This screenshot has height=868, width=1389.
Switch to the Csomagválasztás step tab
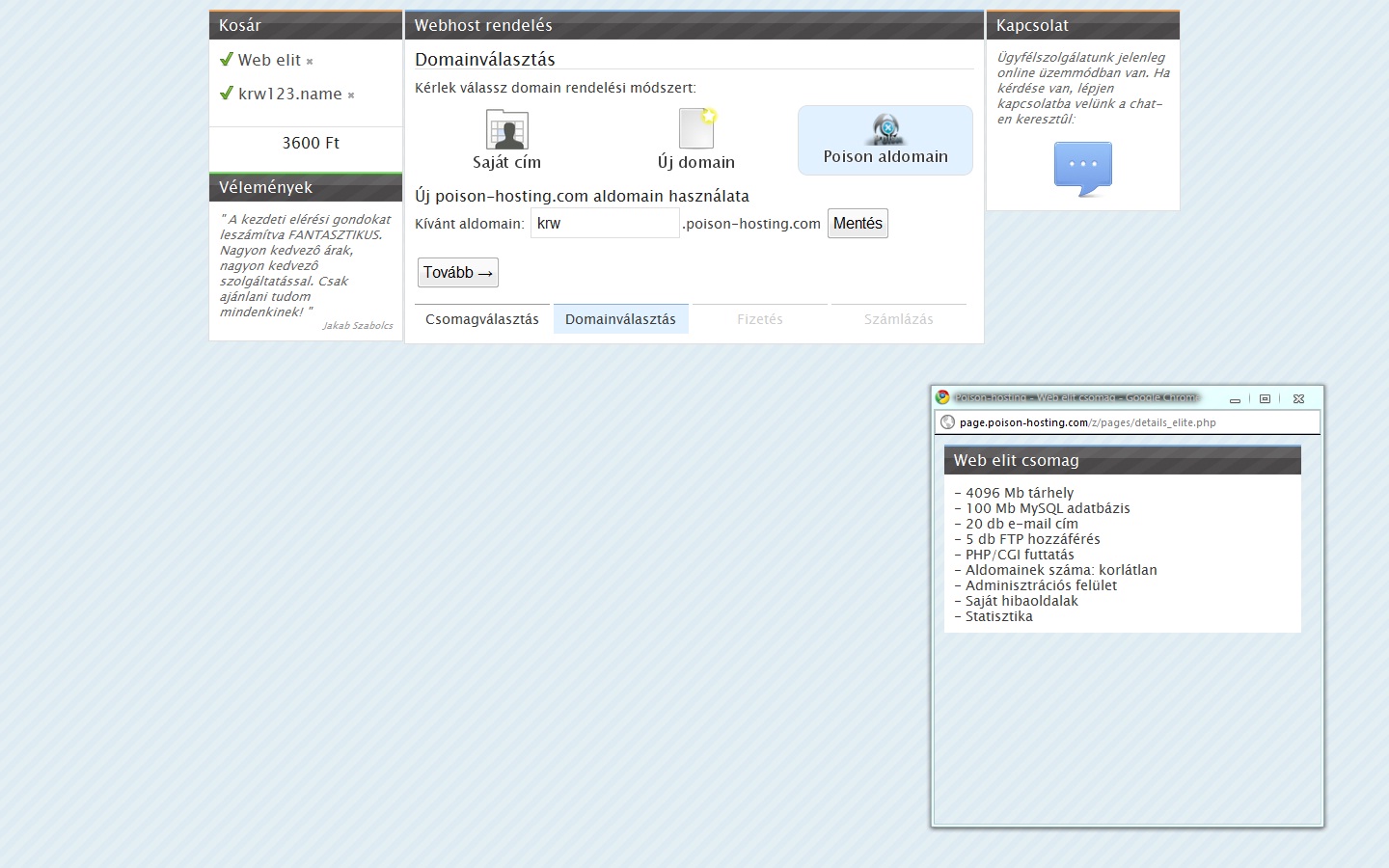482,319
